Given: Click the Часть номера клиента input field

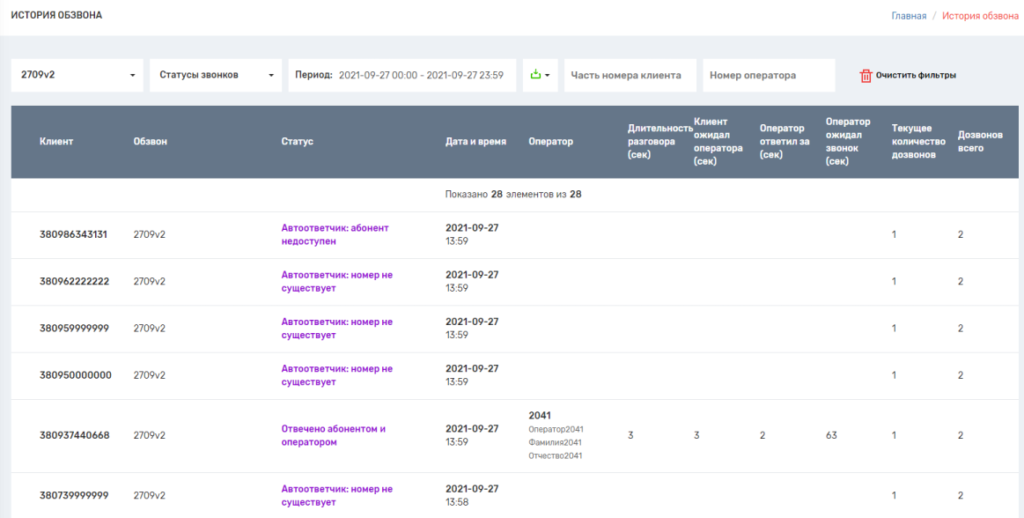Looking at the screenshot, I should (x=630, y=75).
